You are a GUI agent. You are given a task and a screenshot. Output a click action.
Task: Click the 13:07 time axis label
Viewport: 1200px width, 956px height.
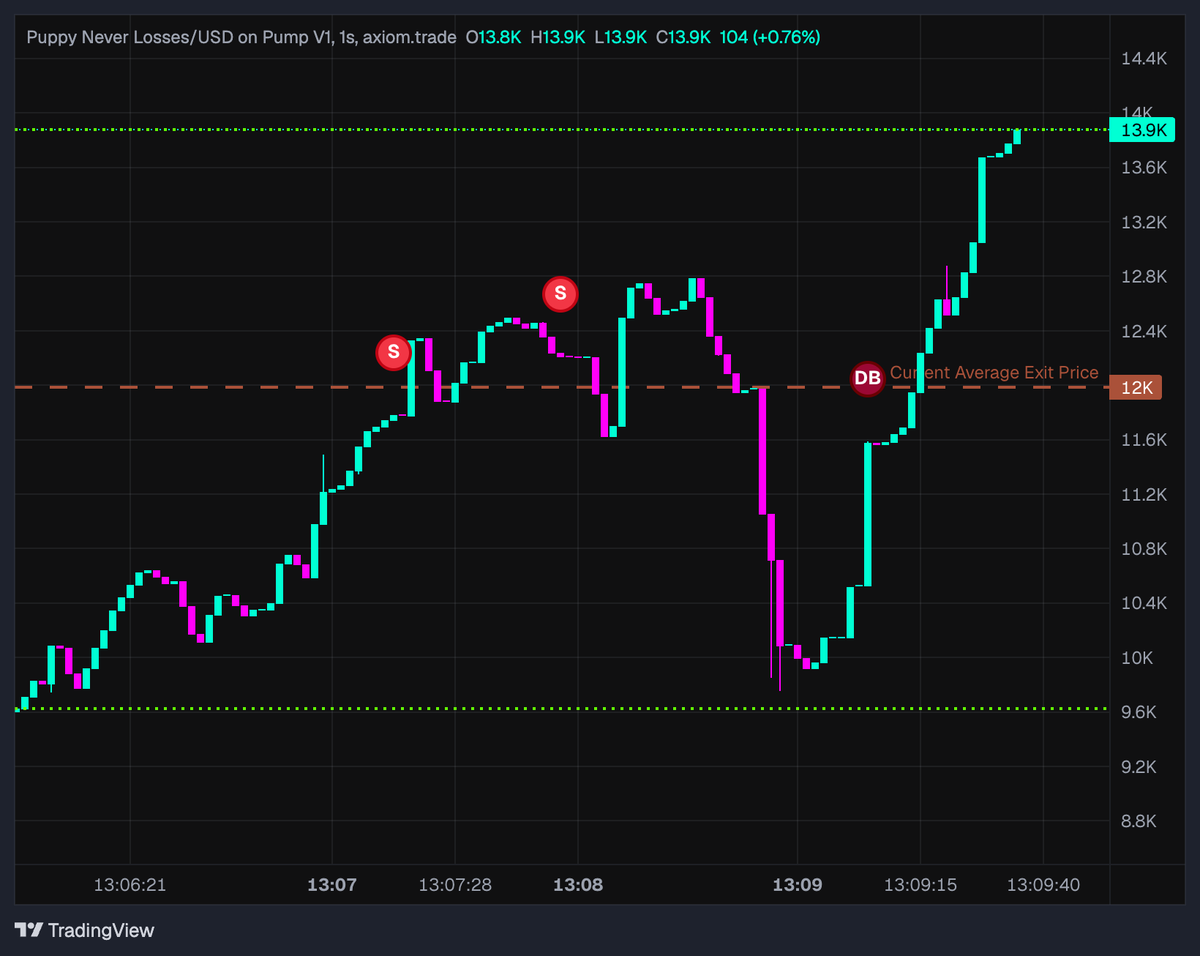(331, 885)
